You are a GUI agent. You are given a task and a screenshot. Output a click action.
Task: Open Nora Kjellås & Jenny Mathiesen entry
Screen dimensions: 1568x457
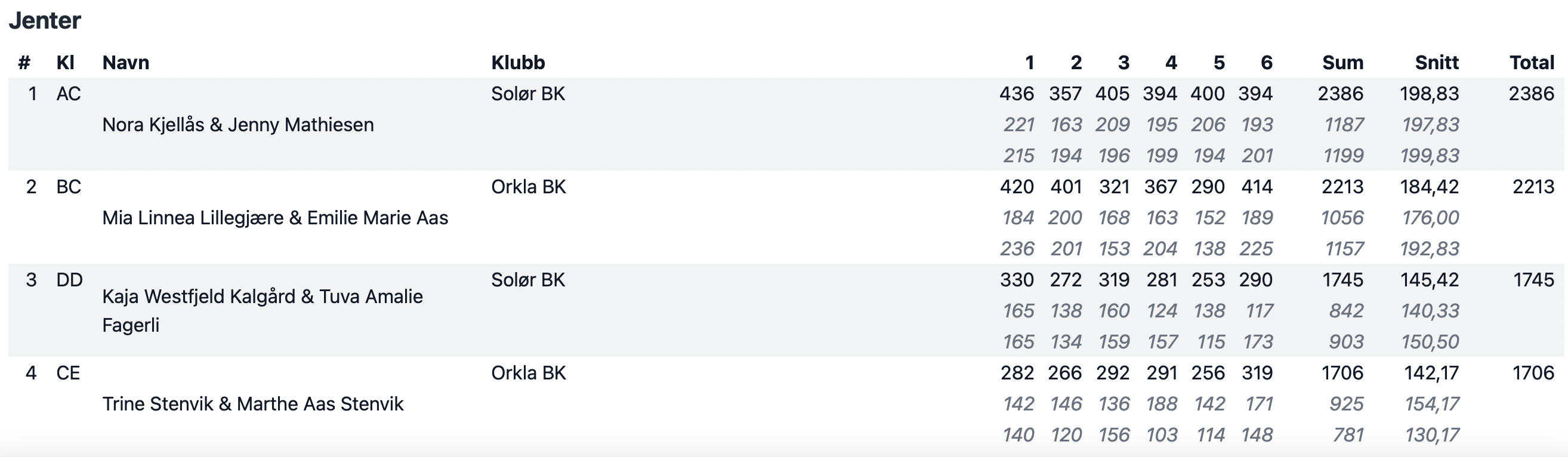click(238, 125)
